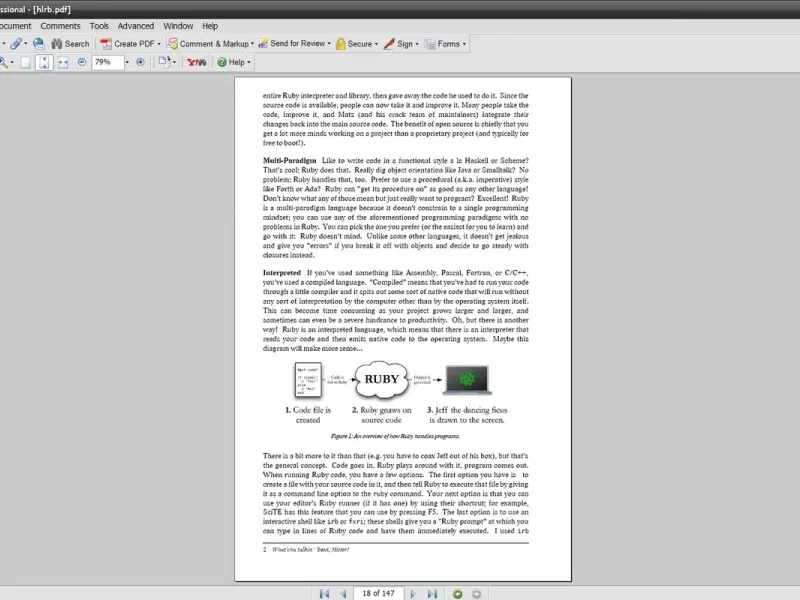Click the Comment & Markup button

208,44
